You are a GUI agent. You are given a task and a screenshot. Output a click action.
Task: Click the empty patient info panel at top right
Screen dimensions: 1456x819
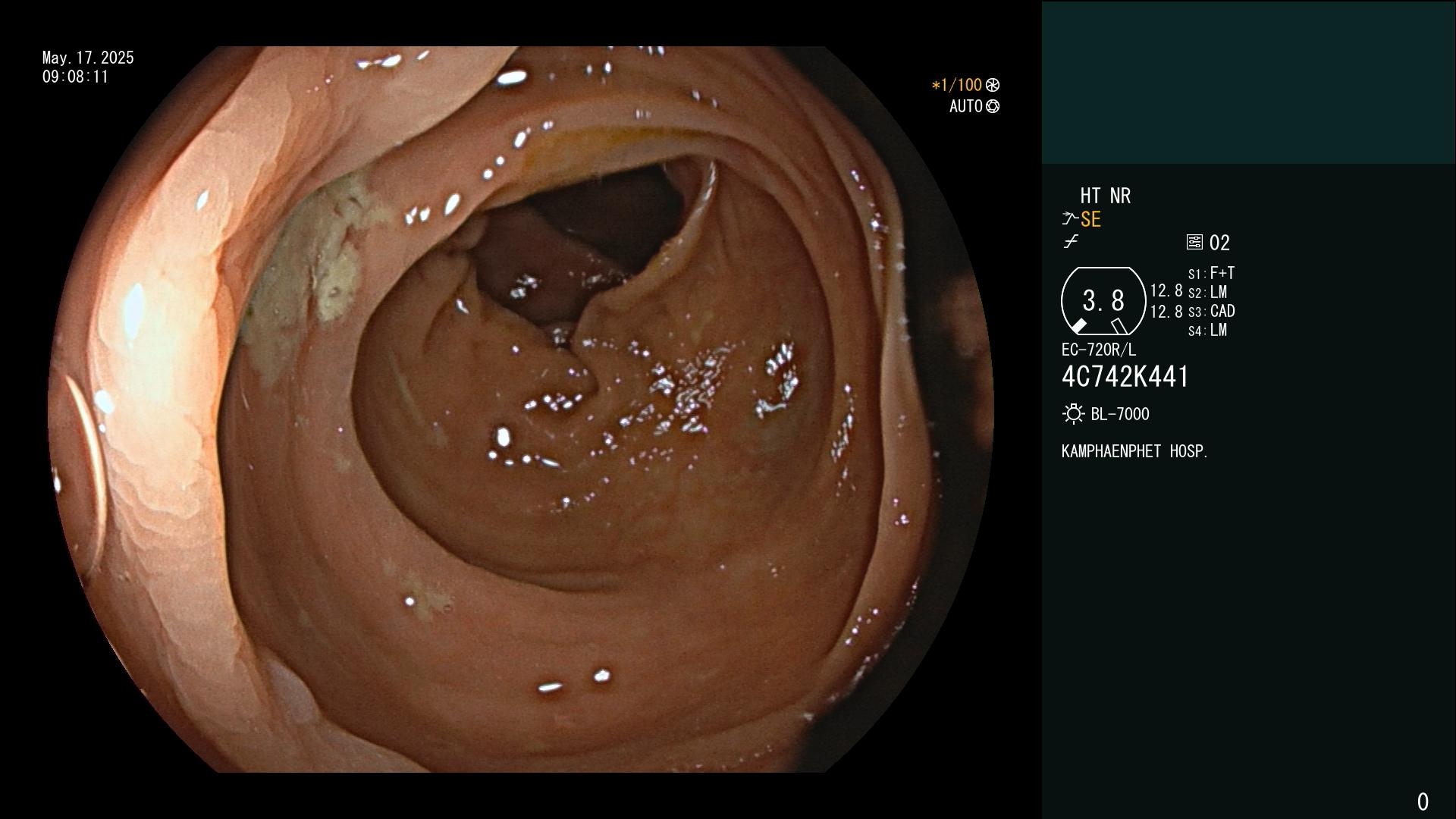(x=1248, y=83)
